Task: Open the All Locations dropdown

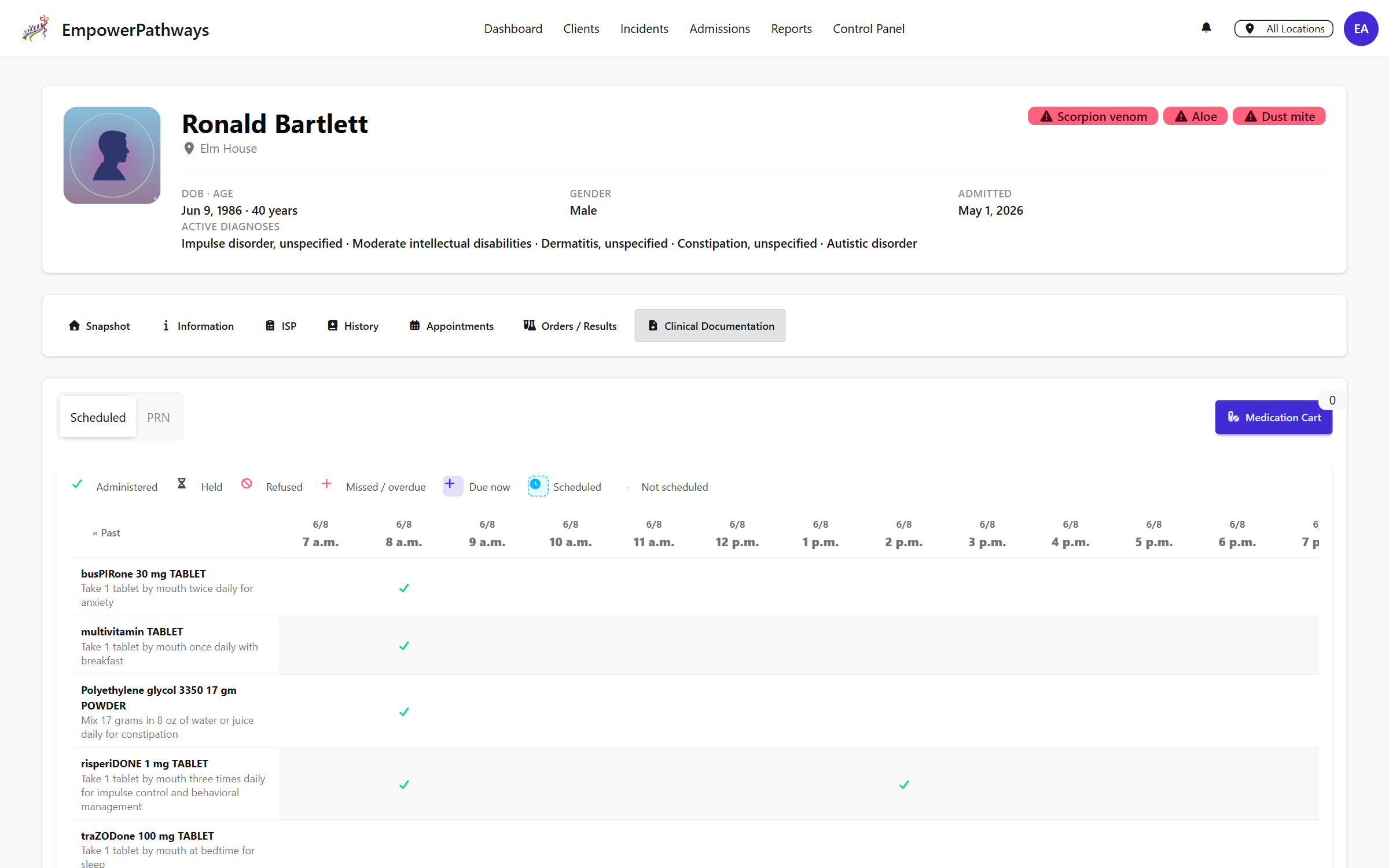Action: [x=1284, y=28]
